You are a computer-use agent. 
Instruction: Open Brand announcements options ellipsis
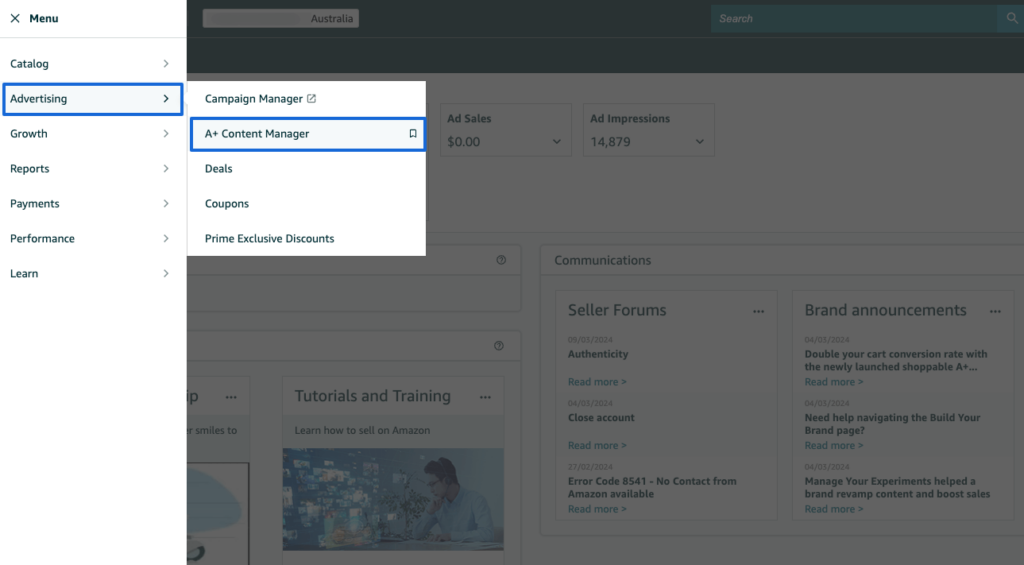pos(995,312)
